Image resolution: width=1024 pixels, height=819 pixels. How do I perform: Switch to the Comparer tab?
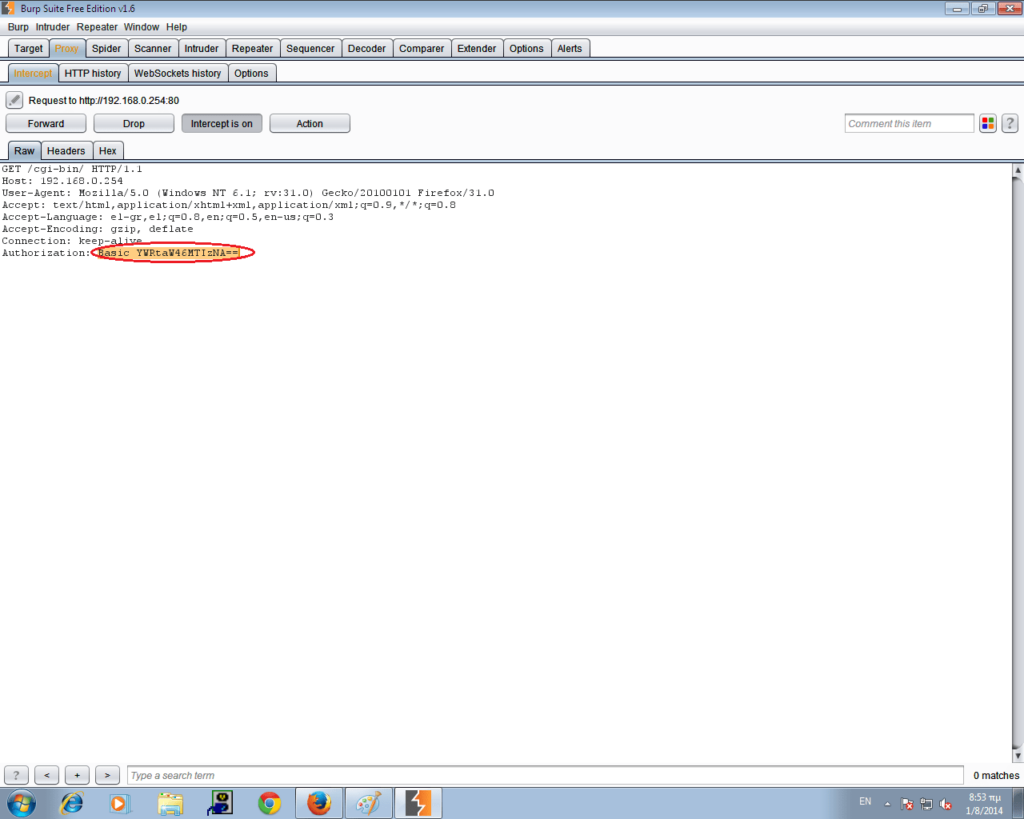tap(421, 48)
